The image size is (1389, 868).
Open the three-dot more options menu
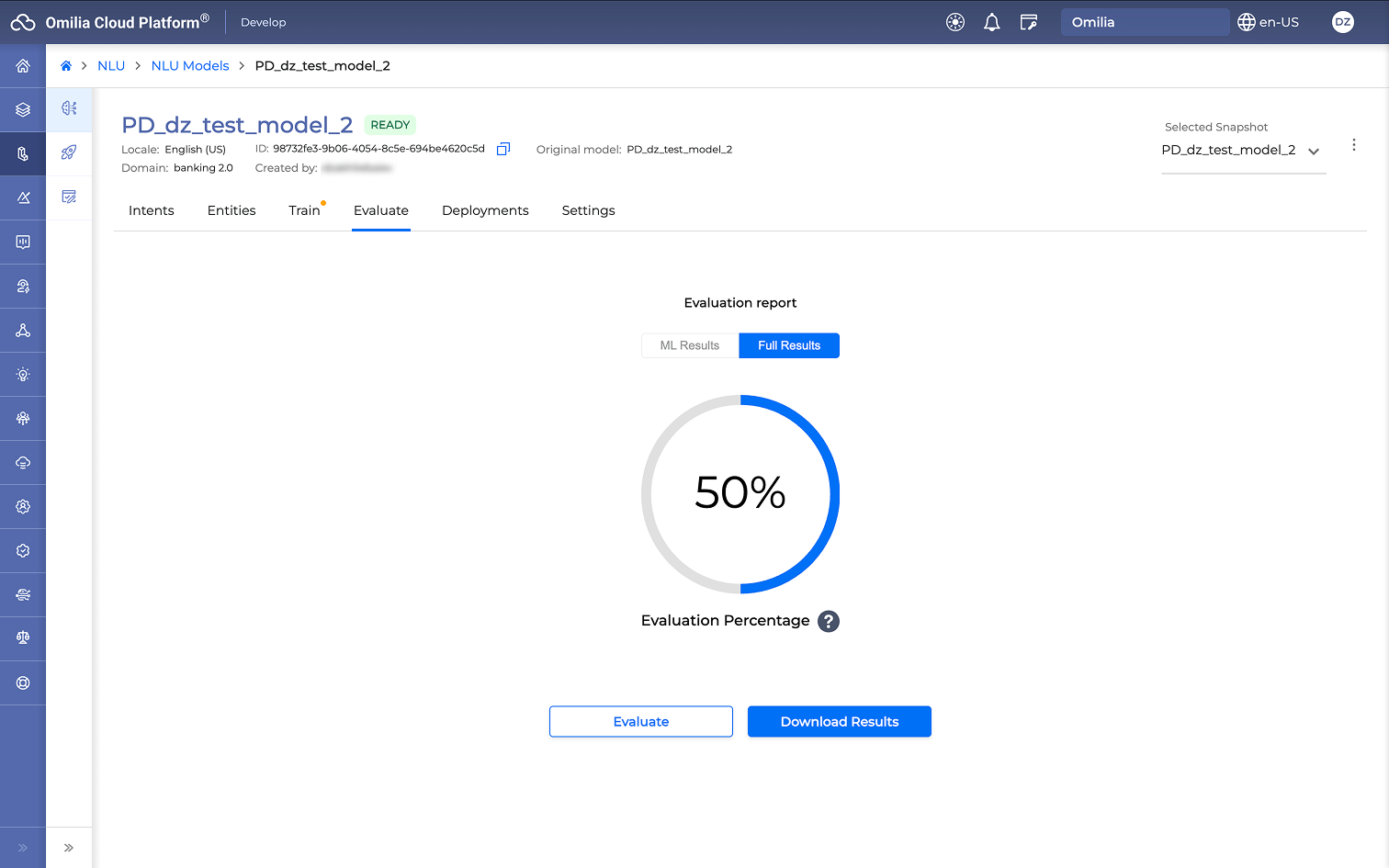coord(1353,145)
